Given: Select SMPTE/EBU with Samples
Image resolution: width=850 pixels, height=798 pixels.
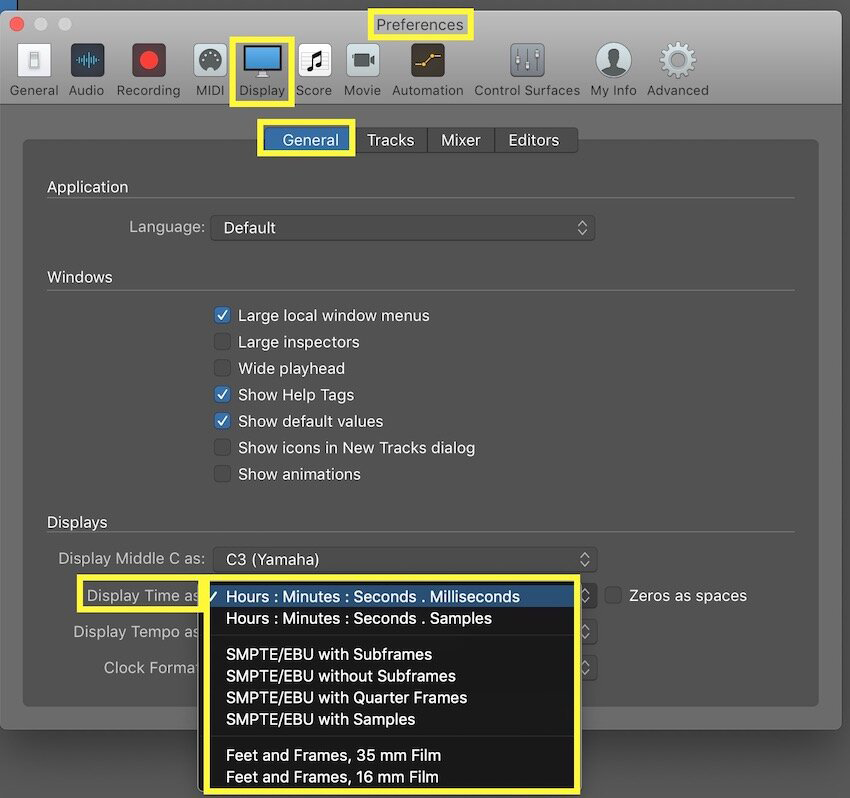Looking at the screenshot, I should tap(391, 719).
